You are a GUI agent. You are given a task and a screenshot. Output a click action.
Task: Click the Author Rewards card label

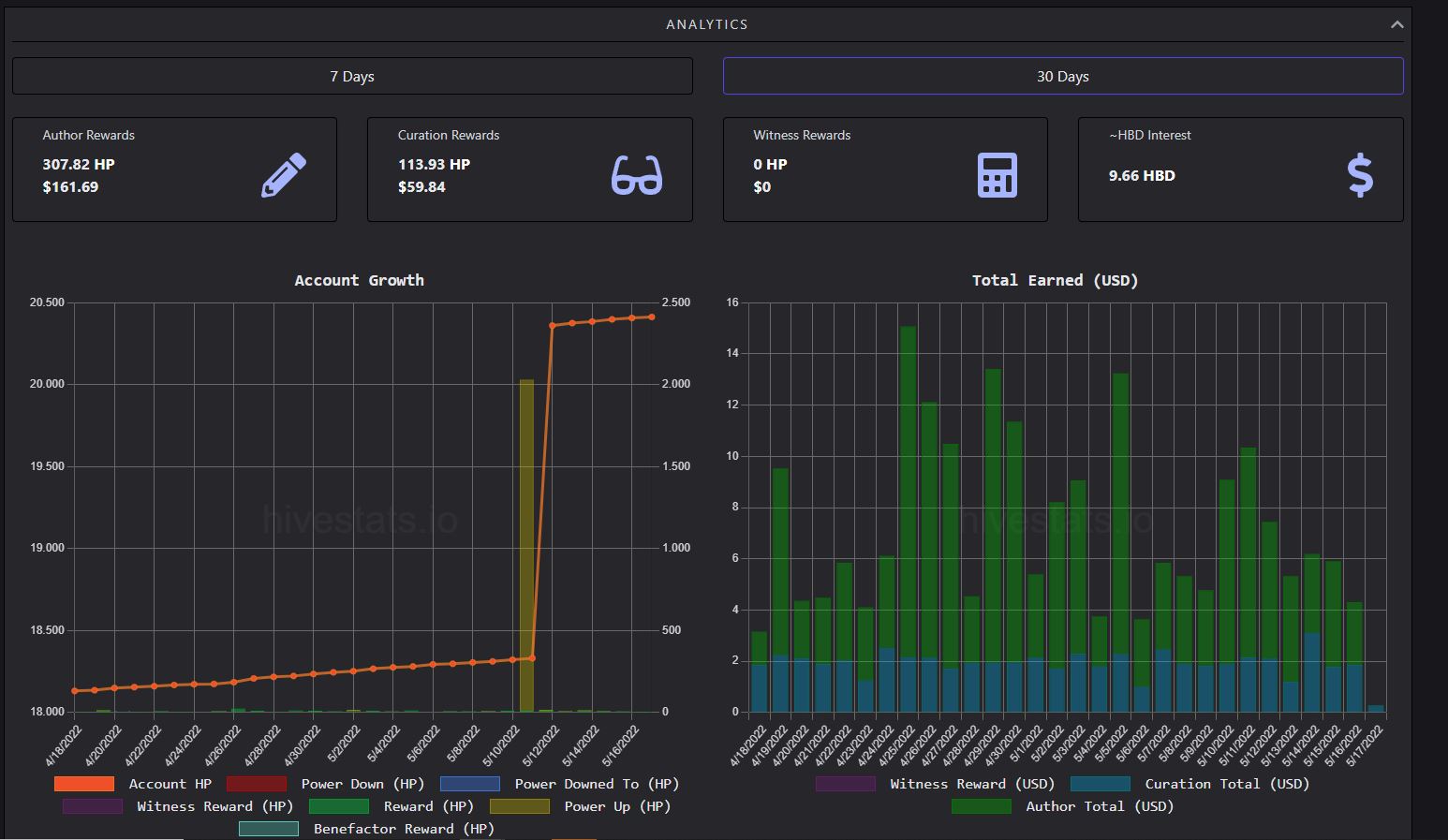coord(88,135)
